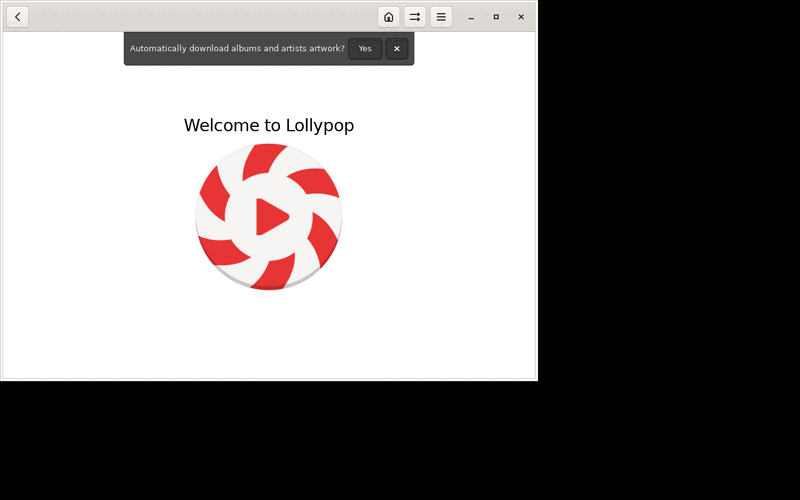800x500 pixels.
Task: Go back with the header arrow button
Action: click(x=17, y=17)
